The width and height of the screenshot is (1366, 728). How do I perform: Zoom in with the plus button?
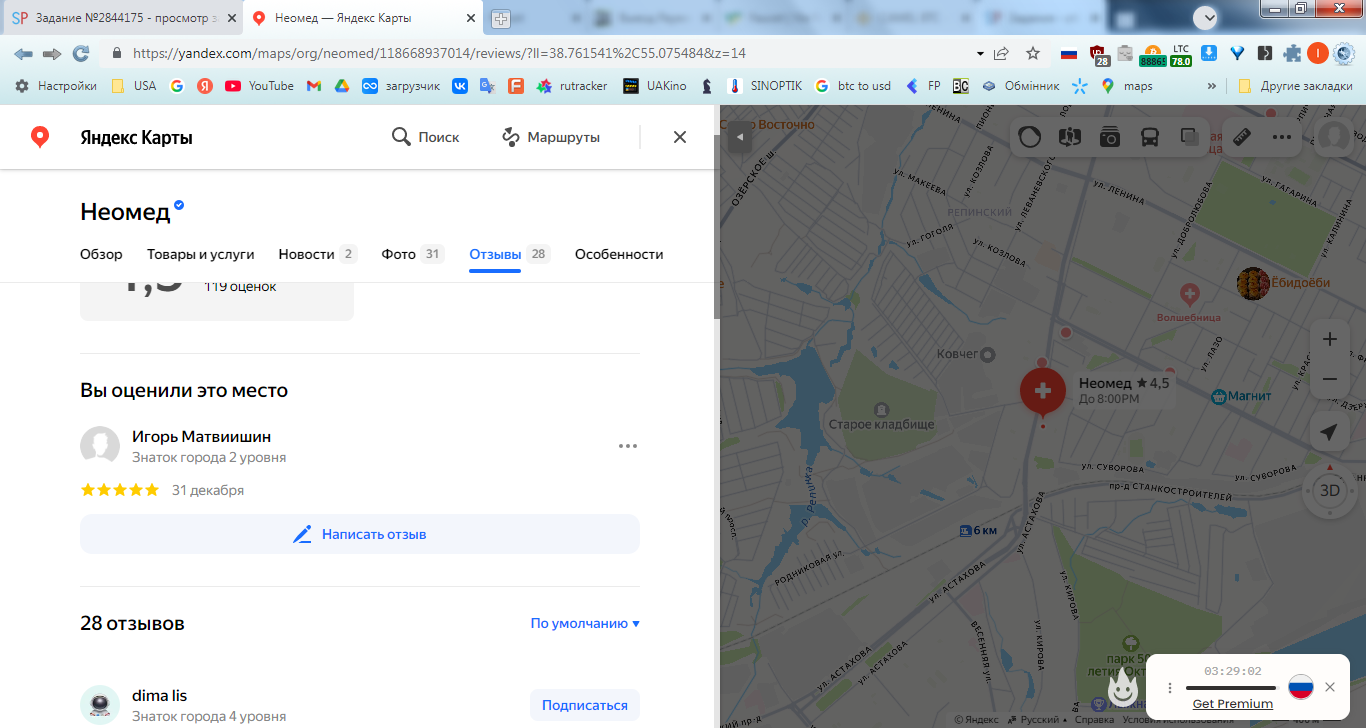pyautogui.click(x=1329, y=339)
